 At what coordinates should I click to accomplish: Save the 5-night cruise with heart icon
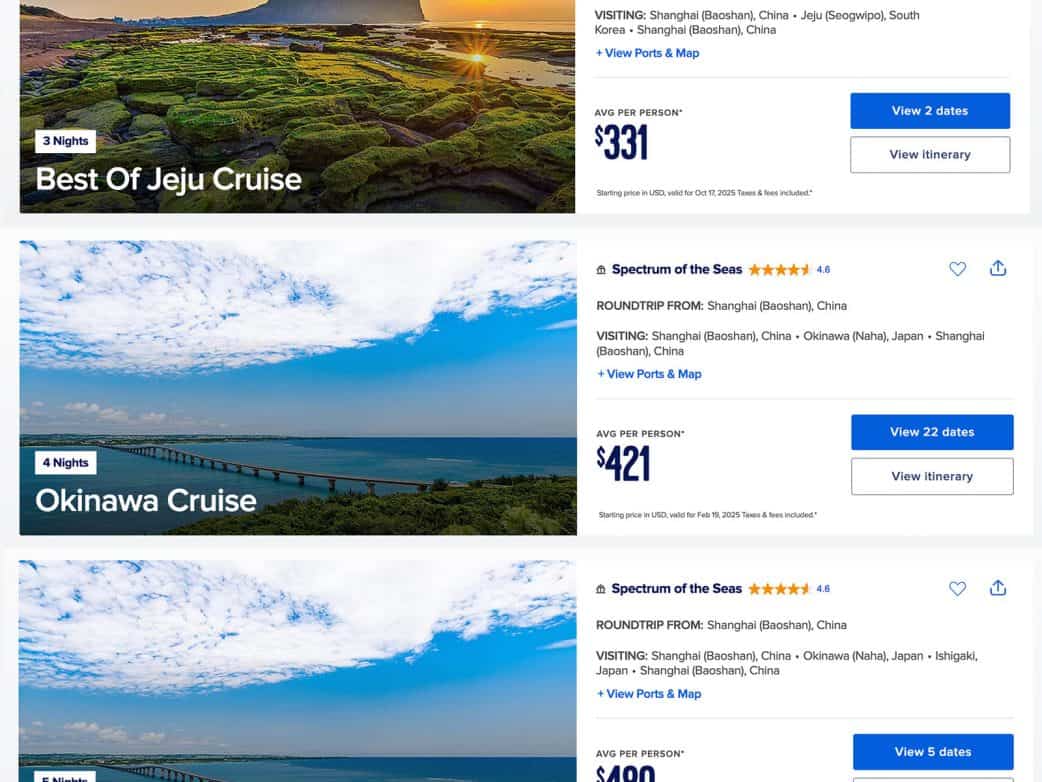(957, 589)
